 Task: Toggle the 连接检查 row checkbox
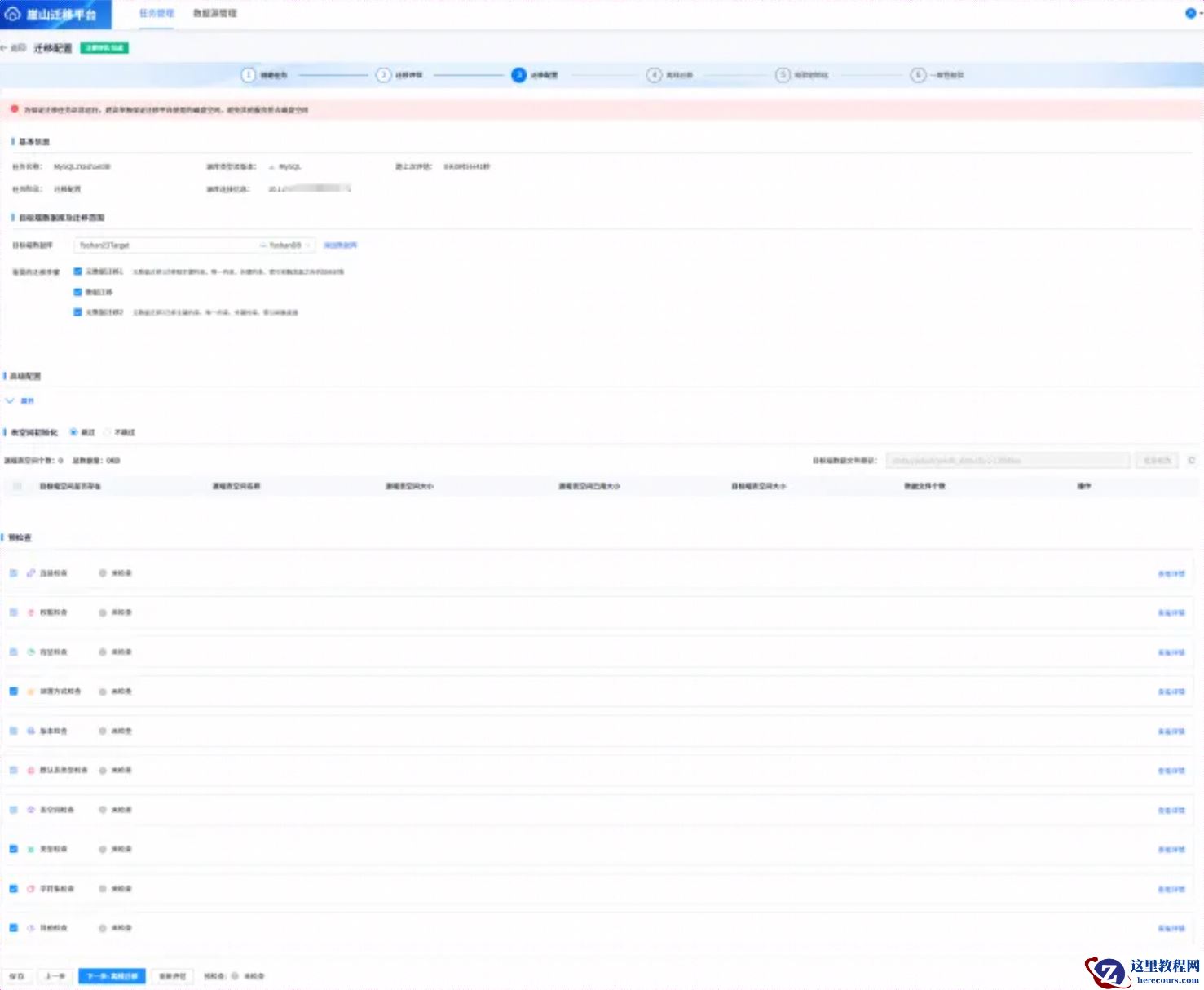(x=13, y=573)
